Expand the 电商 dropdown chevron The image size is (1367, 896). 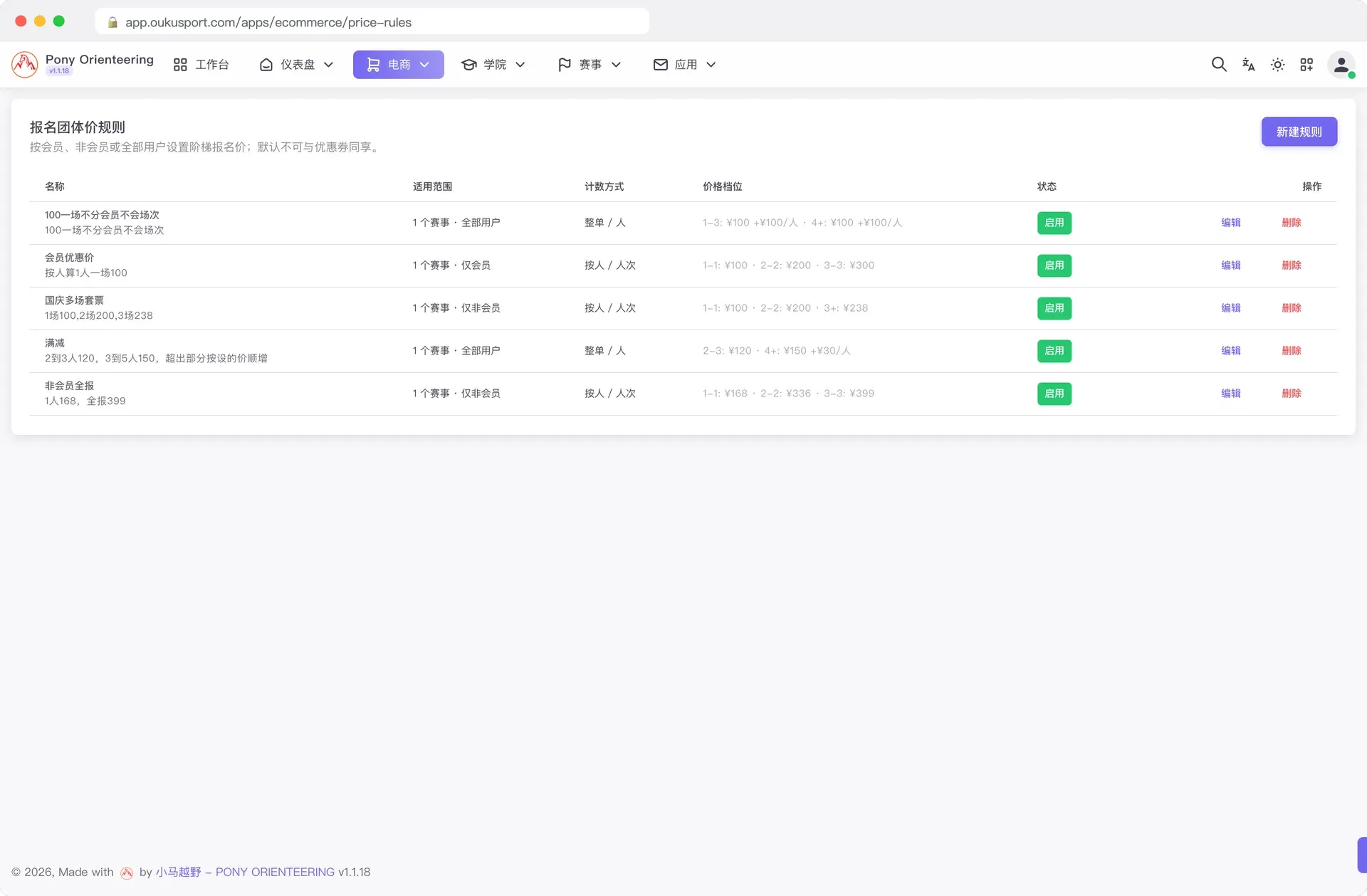click(x=425, y=65)
